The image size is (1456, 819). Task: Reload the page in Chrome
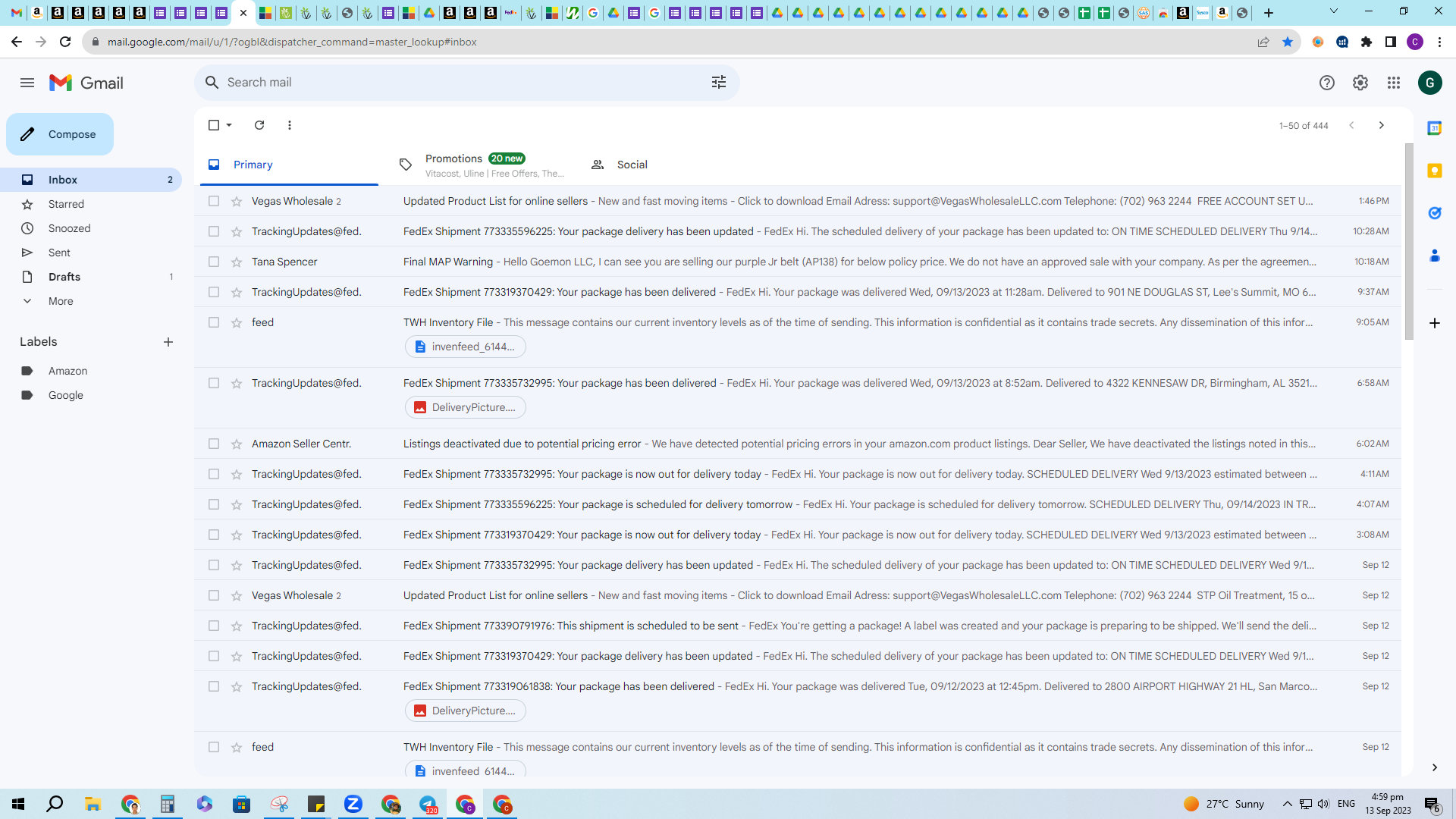pos(65,42)
